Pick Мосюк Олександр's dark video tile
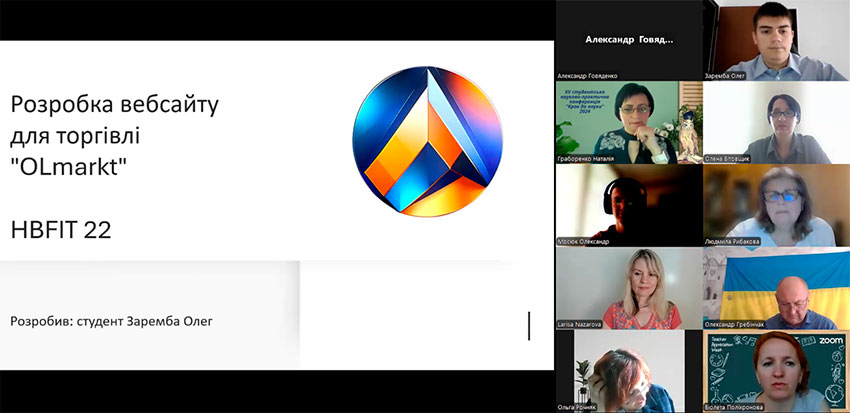The image size is (850, 413). click(x=628, y=205)
